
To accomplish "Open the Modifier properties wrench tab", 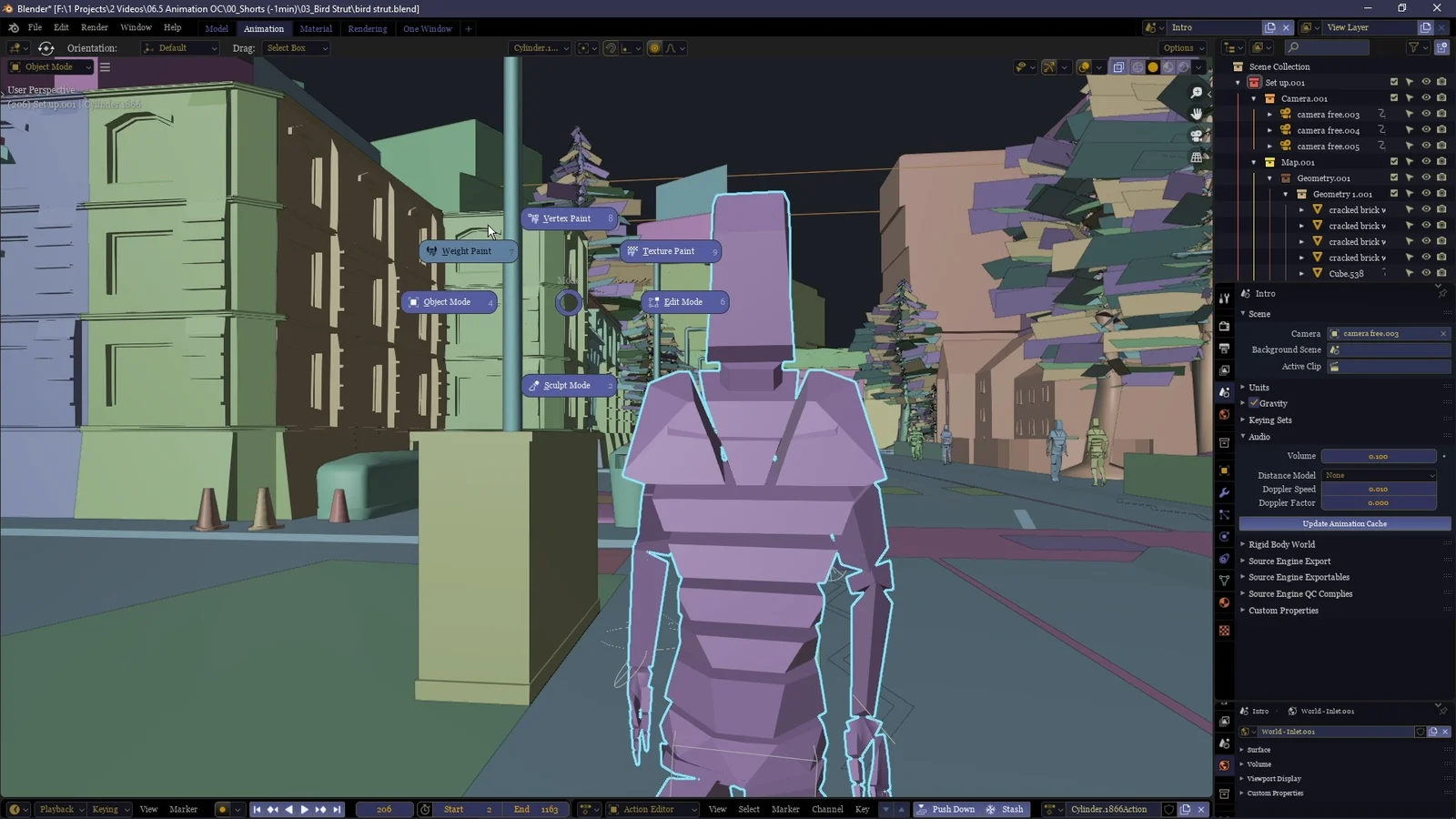I will [1224, 492].
